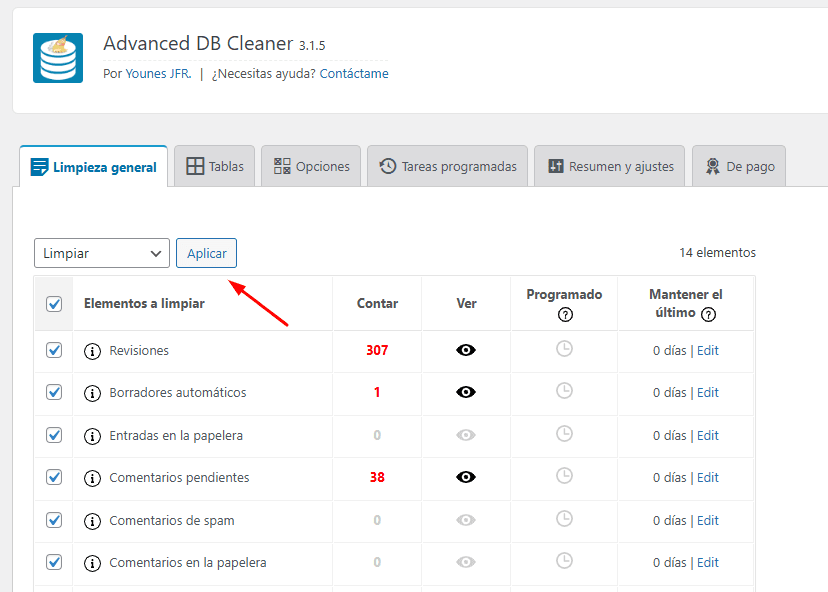Image resolution: width=828 pixels, height=592 pixels.
Task: Go to the Resumen y ajustes tab
Action: click(610, 166)
